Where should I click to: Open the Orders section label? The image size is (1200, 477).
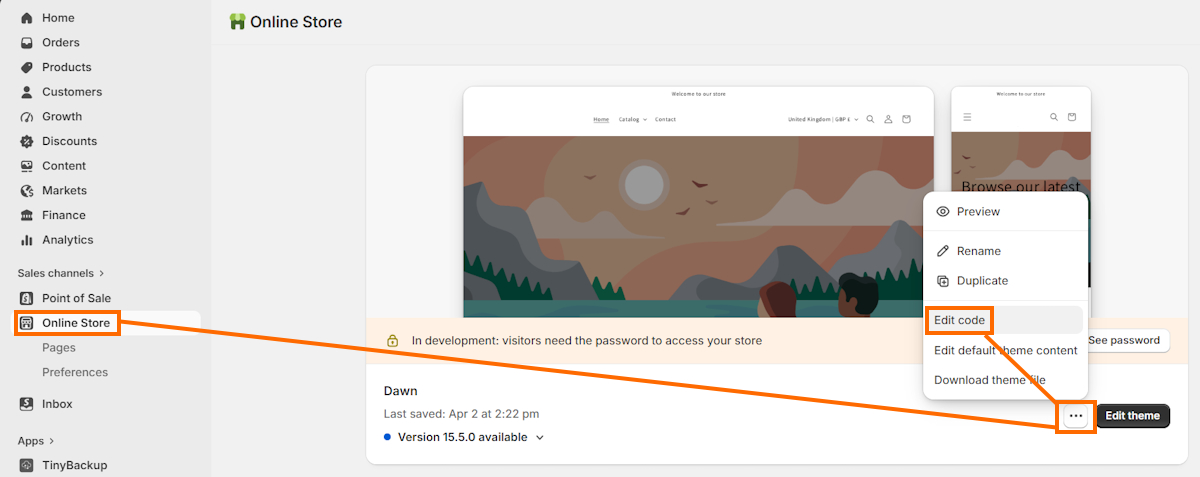click(61, 43)
